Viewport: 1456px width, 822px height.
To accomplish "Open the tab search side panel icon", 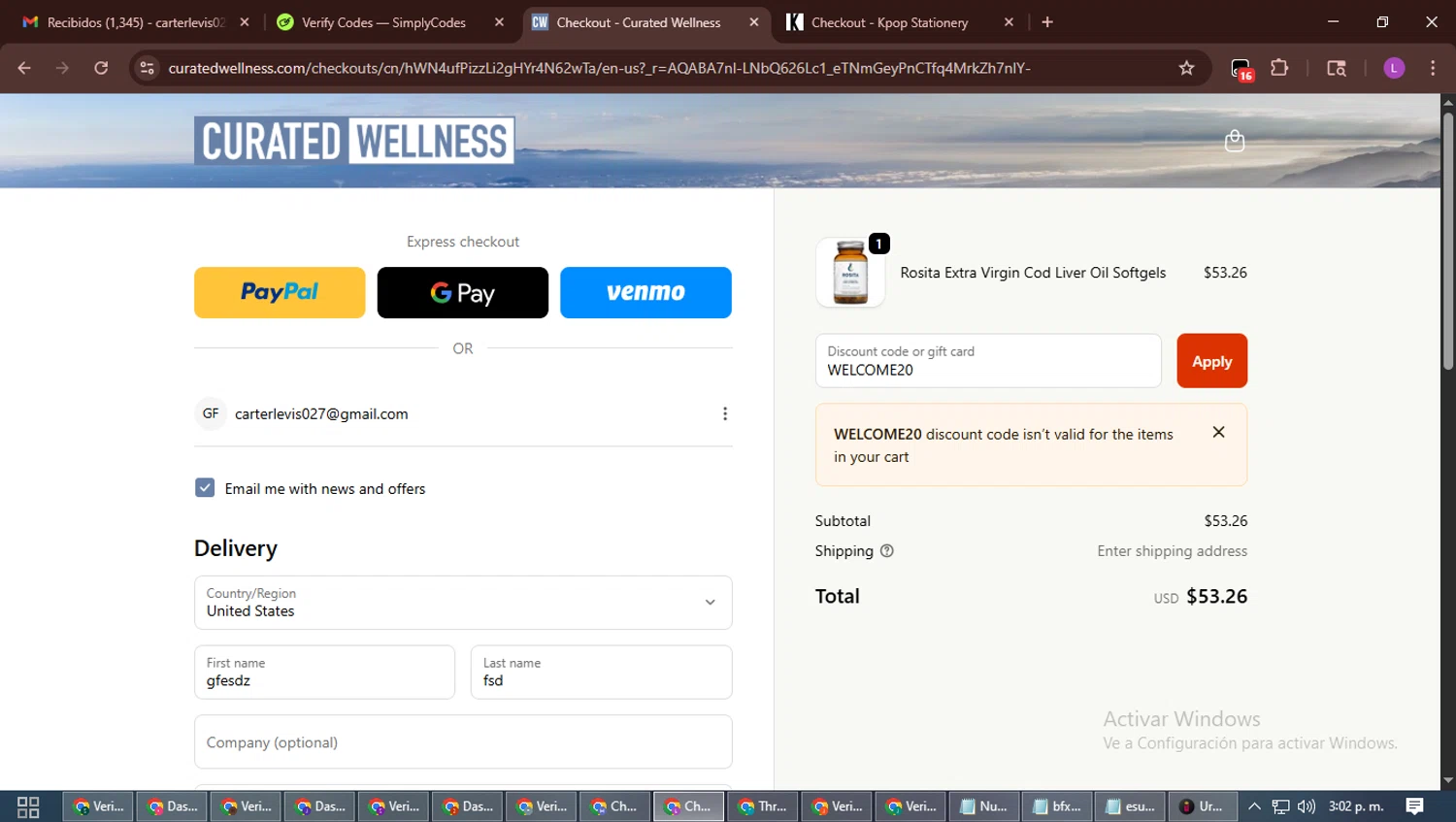I will tap(1337, 68).
